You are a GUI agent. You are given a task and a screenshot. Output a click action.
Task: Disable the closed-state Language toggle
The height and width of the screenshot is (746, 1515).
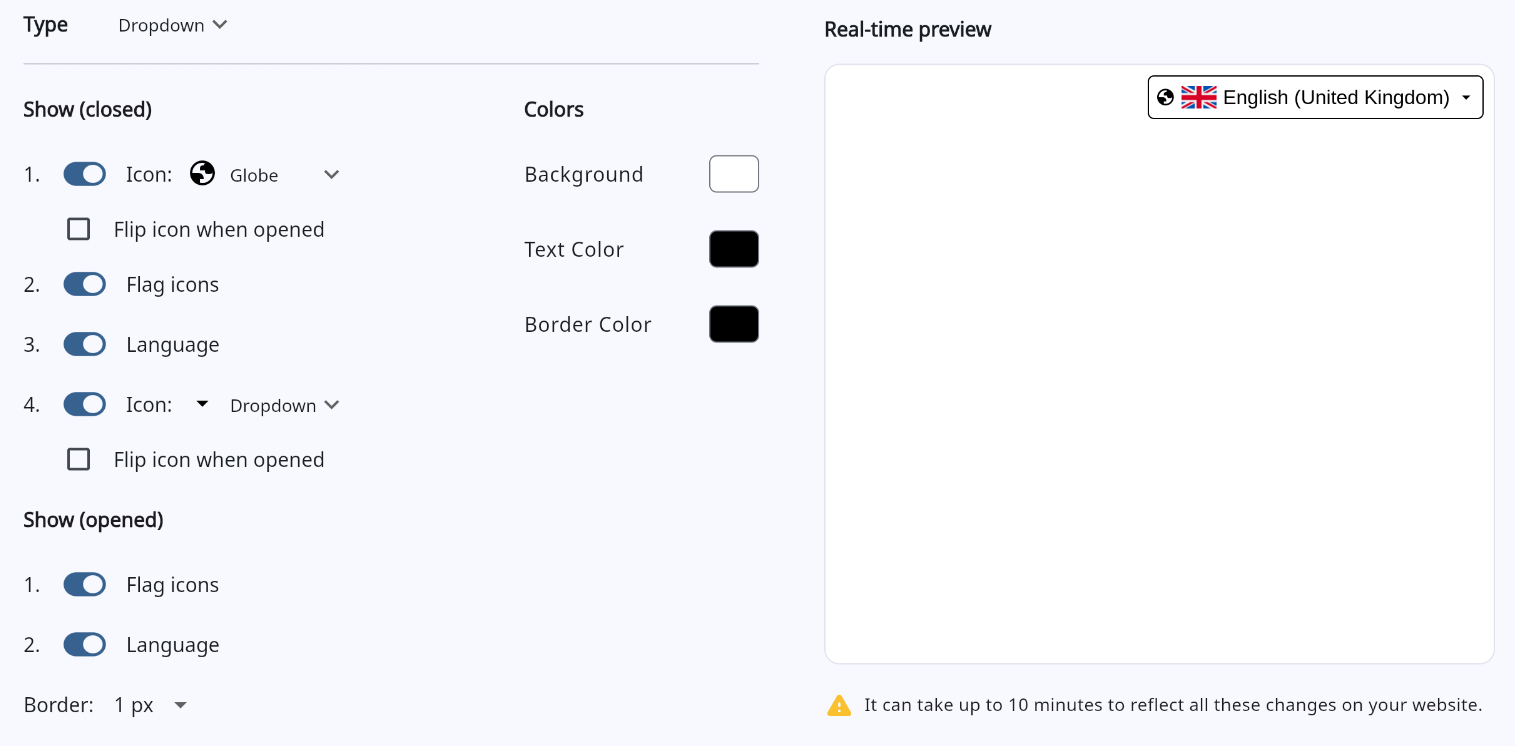point(85,344)
